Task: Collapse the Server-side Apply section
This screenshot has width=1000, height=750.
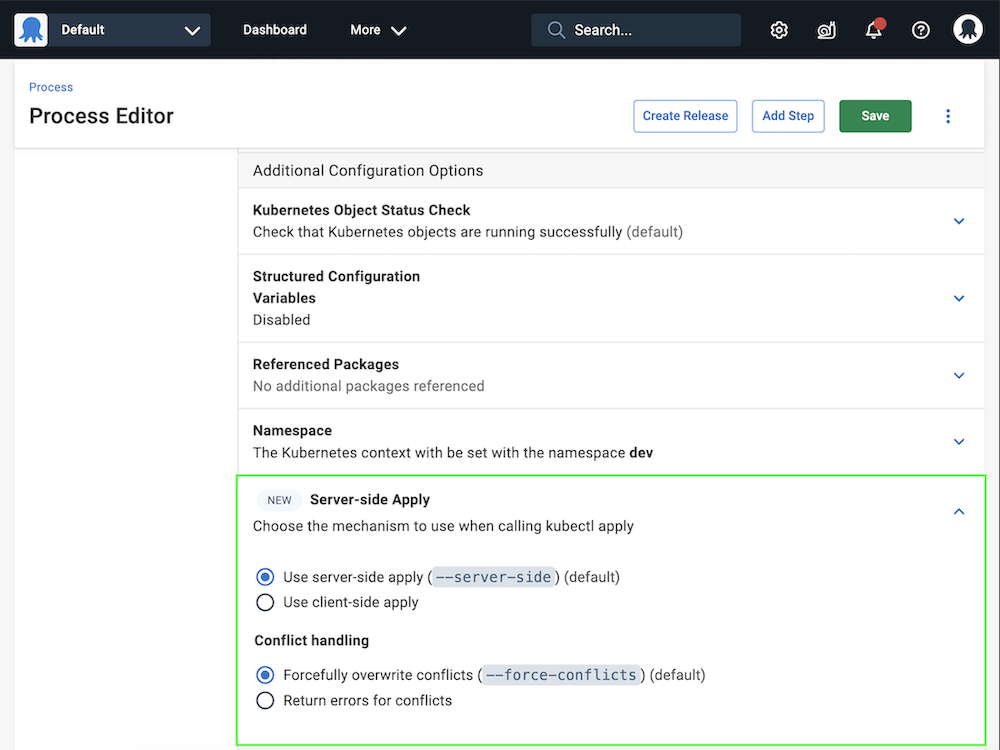Action: [x=959, y=511]
